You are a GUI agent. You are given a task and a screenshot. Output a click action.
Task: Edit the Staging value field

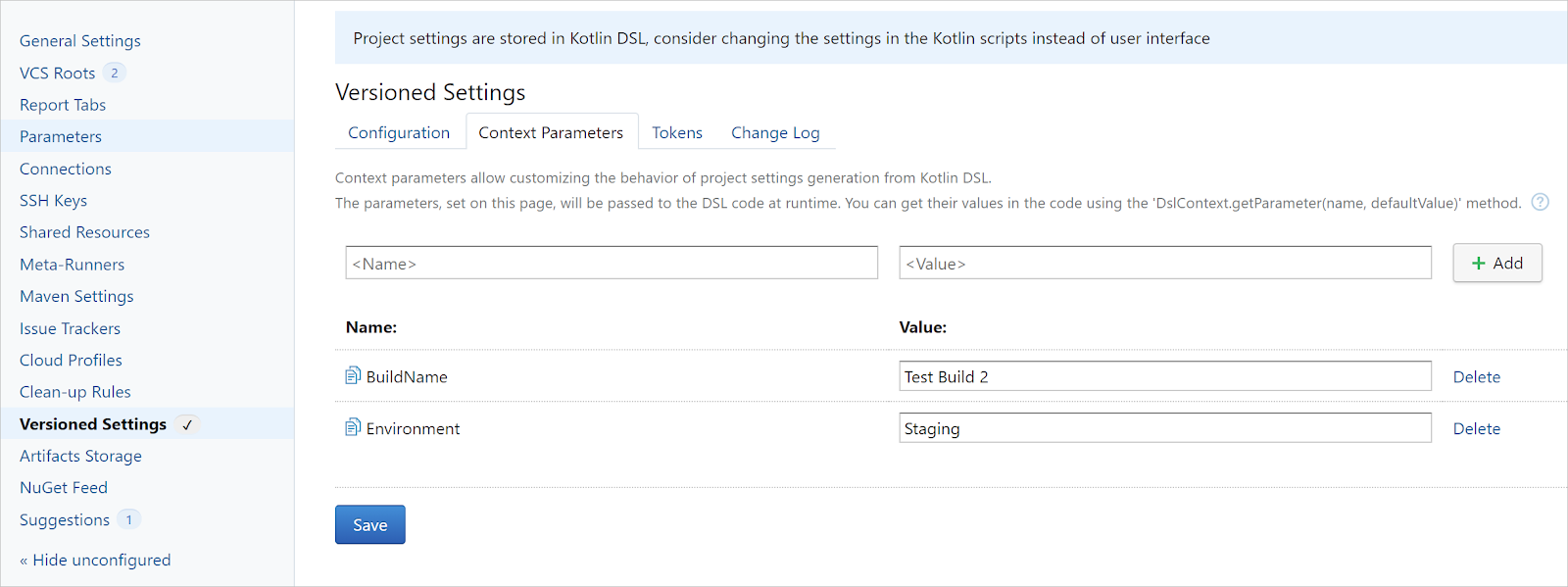tap(1165, 428)
